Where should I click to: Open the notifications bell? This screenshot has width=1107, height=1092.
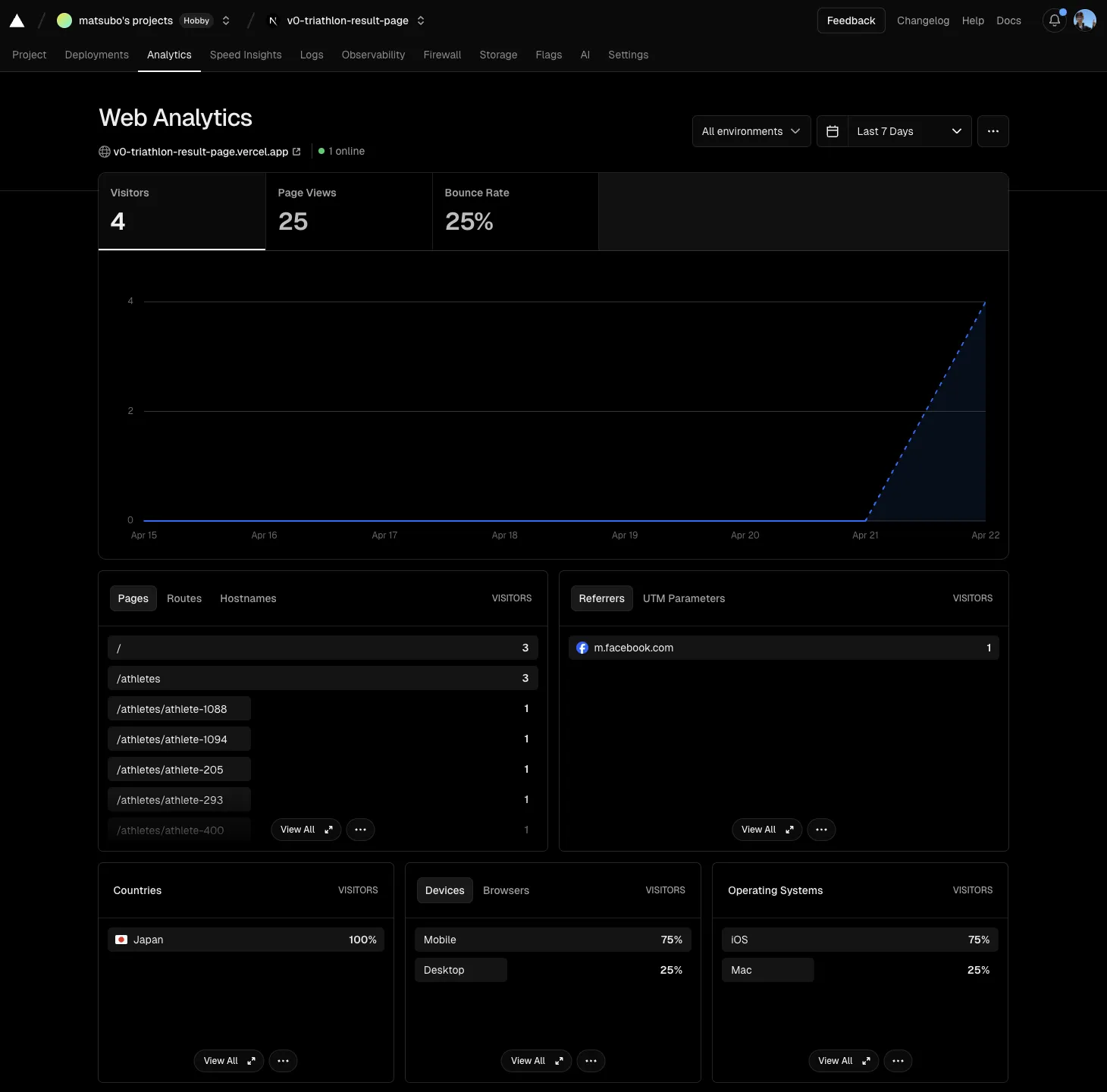(1054, 20)
